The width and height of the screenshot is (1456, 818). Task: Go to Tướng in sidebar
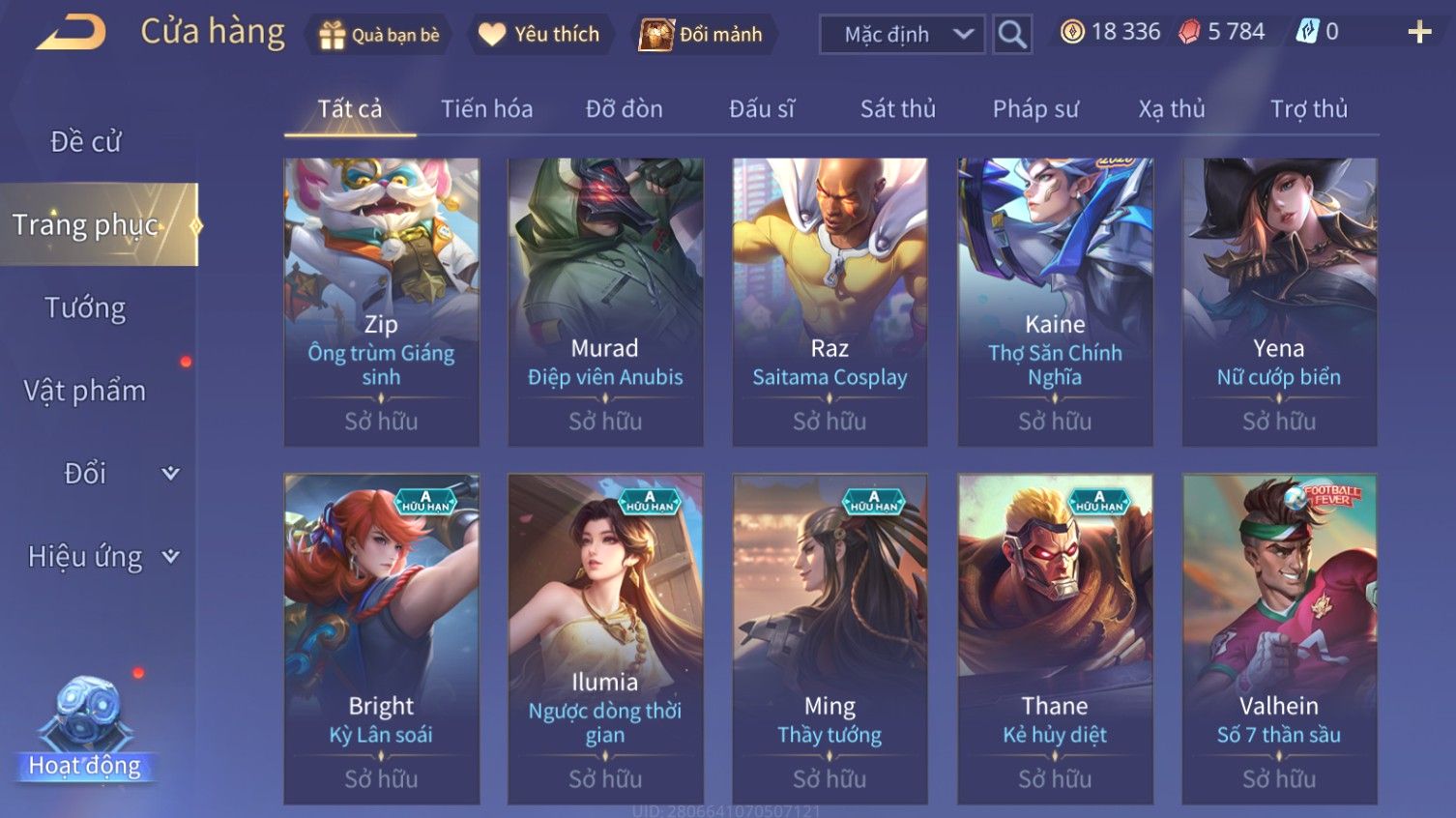click(85, 307)
